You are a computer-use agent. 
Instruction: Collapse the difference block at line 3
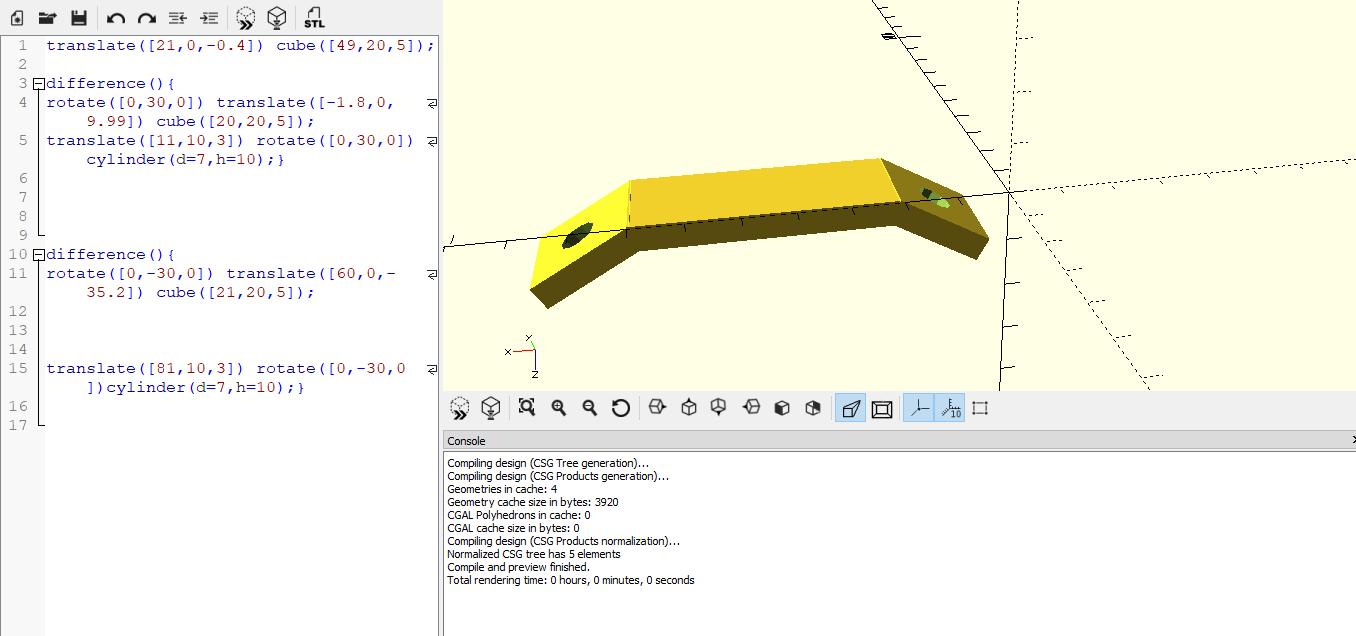pos(38,84)
